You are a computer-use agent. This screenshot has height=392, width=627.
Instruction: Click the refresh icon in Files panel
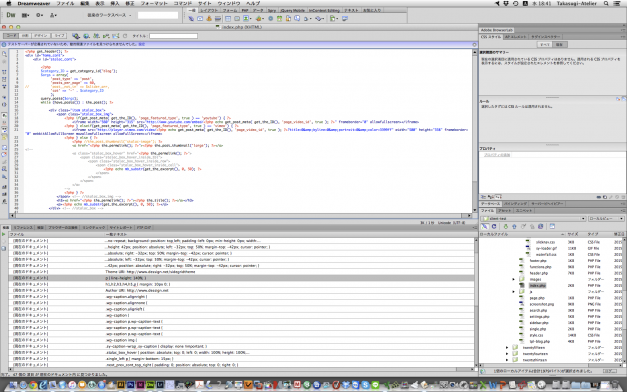(x=494, y=226)
